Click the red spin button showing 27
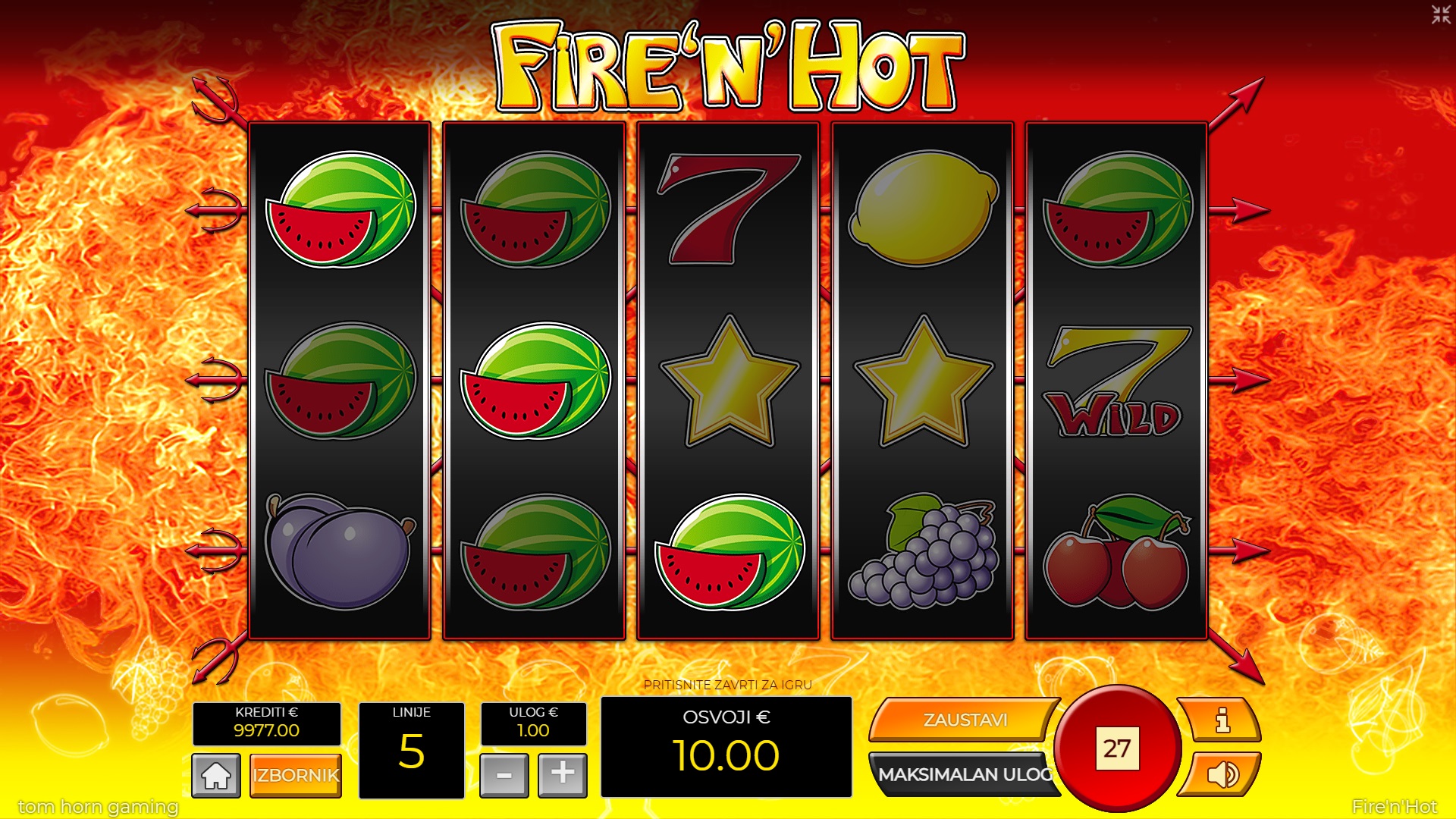Image resolution: width=1456 pixels, height=819 pixels. tap(1117, 748)
